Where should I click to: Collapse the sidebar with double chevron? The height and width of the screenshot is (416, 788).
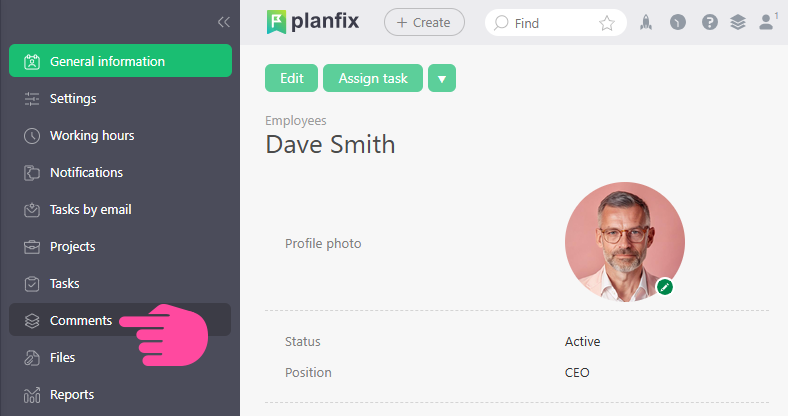tap(223, 22)
